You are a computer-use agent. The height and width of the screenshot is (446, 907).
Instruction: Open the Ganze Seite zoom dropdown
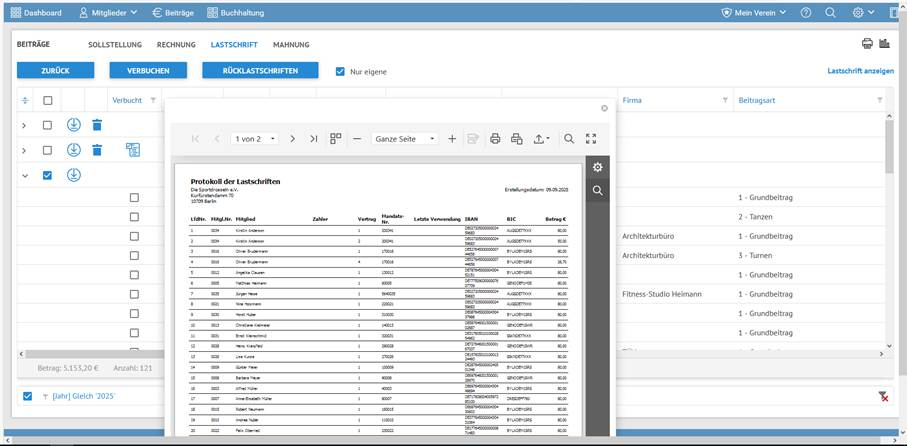[x=405, y=139]
